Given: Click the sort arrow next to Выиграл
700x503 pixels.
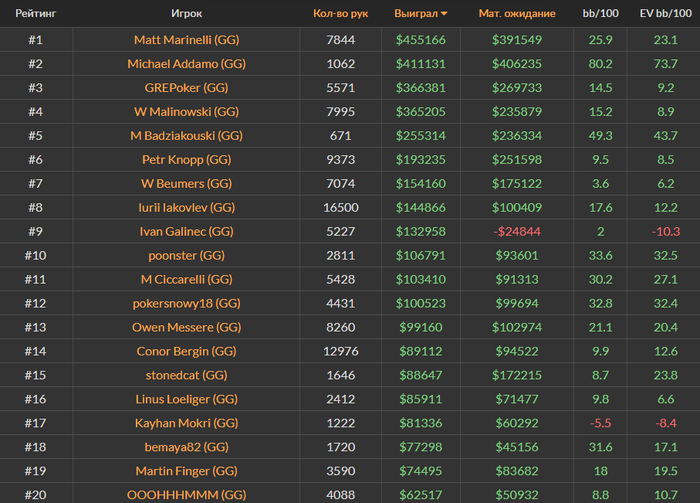Looking at the screenshot, I should [444, 14].
